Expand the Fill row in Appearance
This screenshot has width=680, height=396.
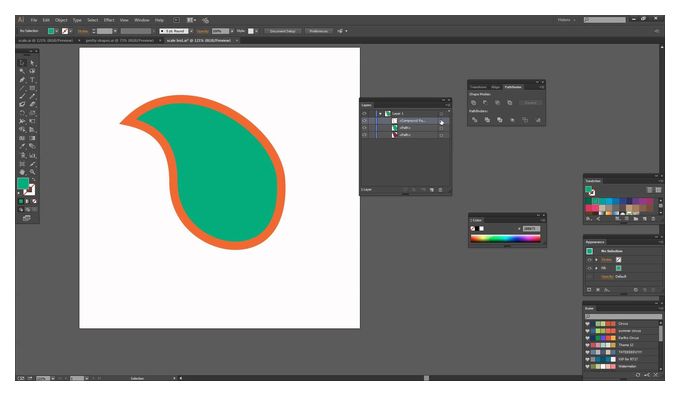point(596,268)
